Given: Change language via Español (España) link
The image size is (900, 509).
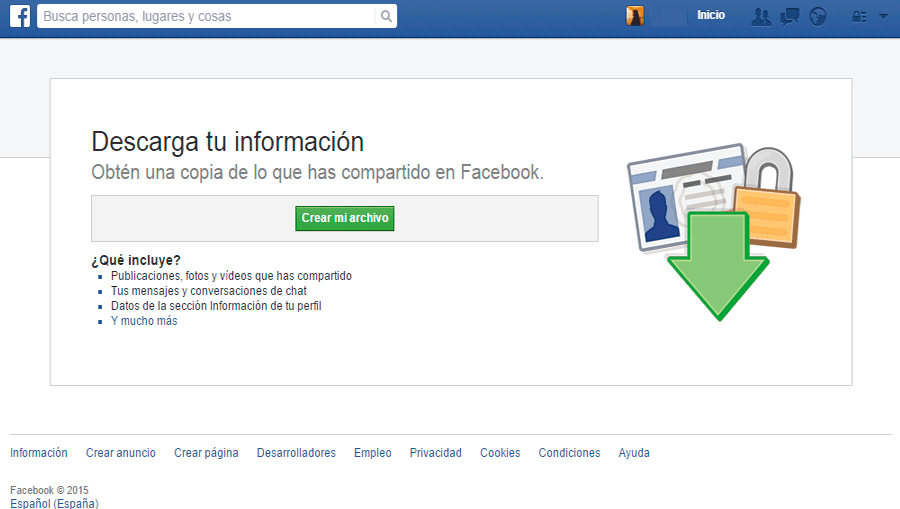Looking at the screenshot, I should pyautogui.click(x=54, y=503).
